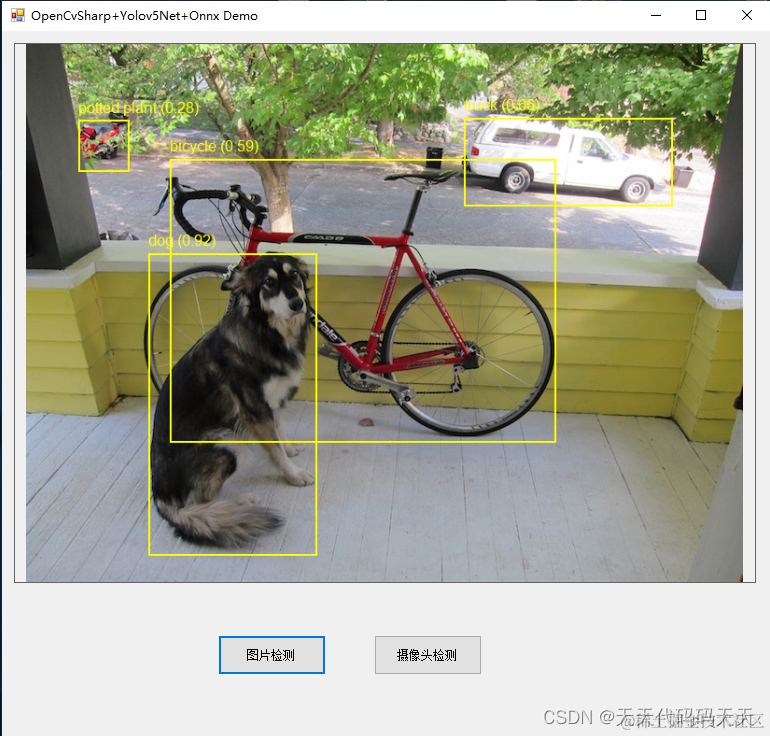770x736 pixels.
Task: Click the truck (0.66) detection label
Action: coord(502,105)
